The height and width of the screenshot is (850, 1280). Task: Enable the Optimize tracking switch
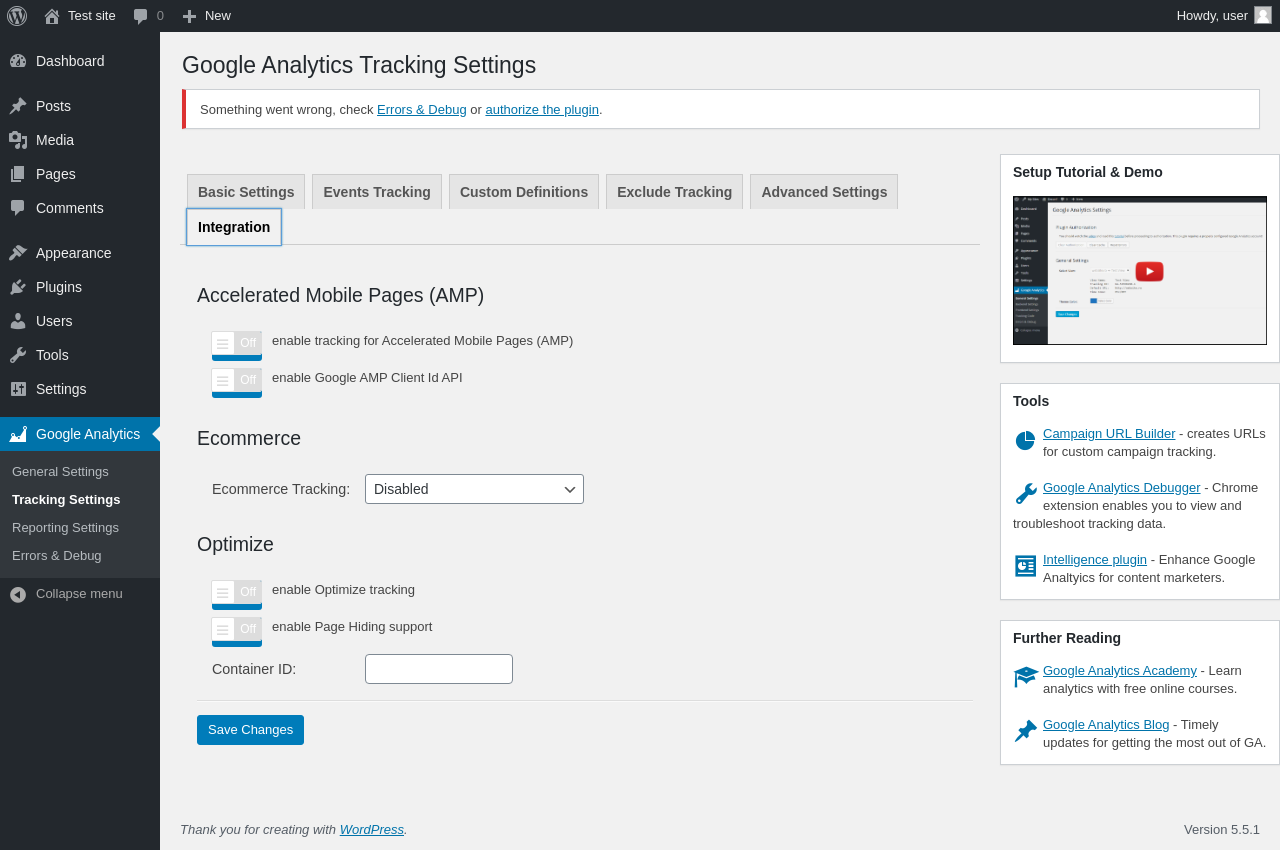pos(237,594)
